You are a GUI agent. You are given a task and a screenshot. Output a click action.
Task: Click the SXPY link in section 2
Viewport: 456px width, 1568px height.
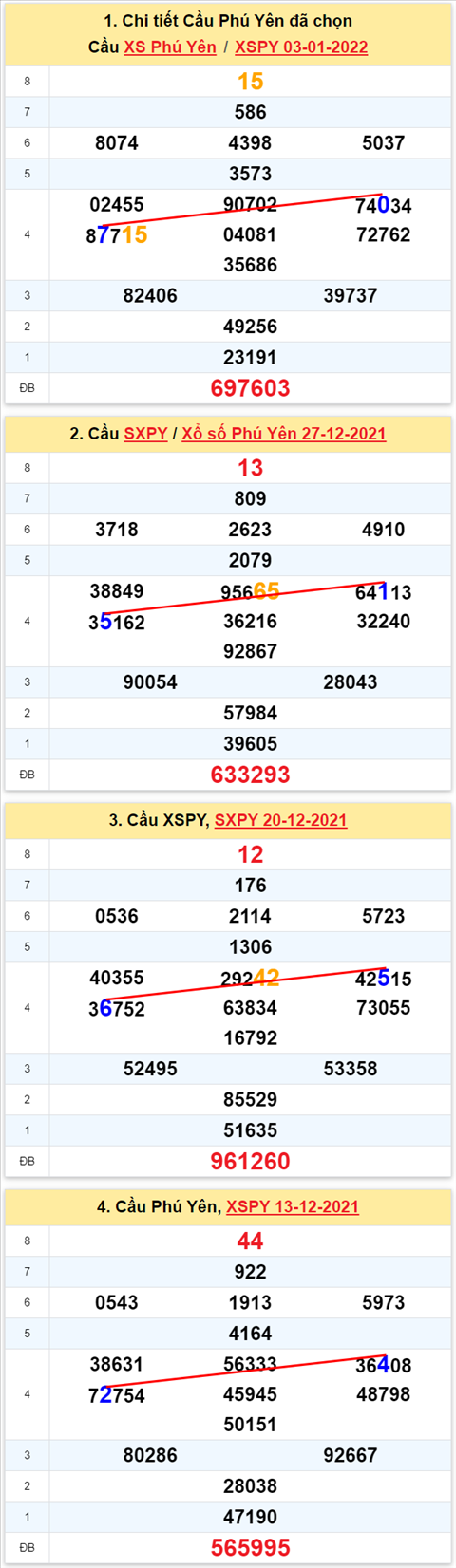[x=145, y=434]
